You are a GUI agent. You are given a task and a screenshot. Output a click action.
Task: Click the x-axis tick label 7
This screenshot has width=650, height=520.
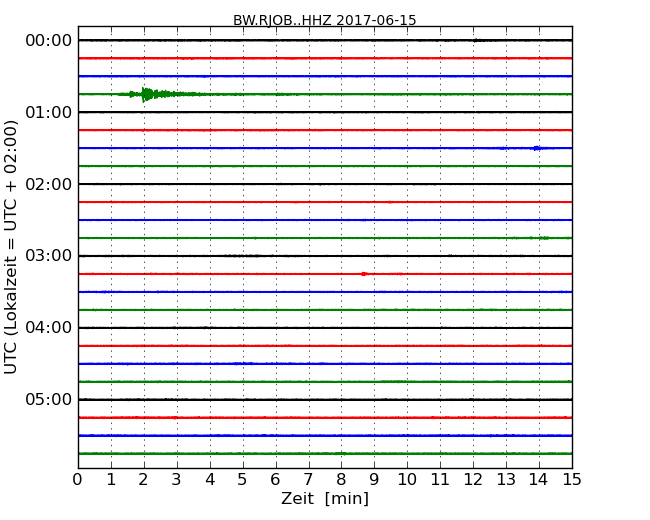tap(308, 480)
